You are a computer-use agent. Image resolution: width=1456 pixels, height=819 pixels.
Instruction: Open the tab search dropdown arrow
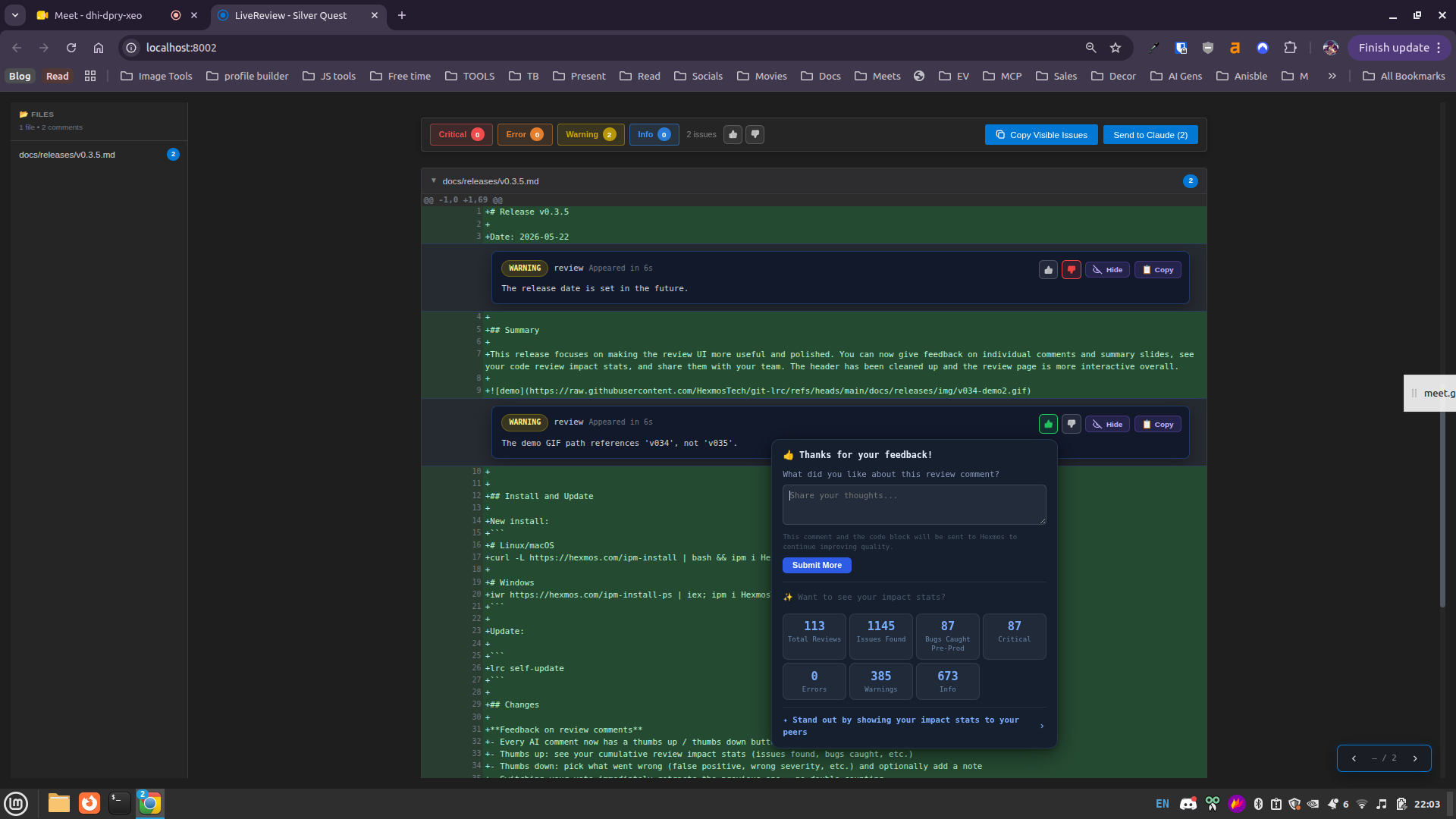click(x=15, y=15)
